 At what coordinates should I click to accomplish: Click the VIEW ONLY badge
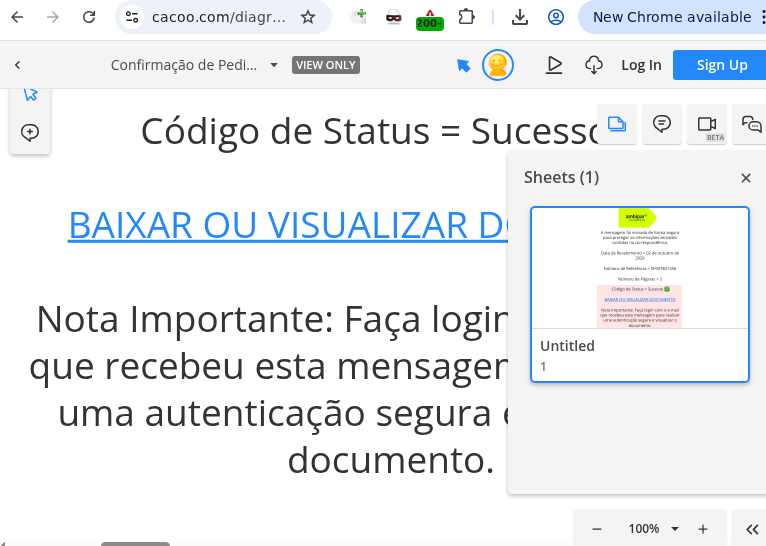click(x=326, y=65)
